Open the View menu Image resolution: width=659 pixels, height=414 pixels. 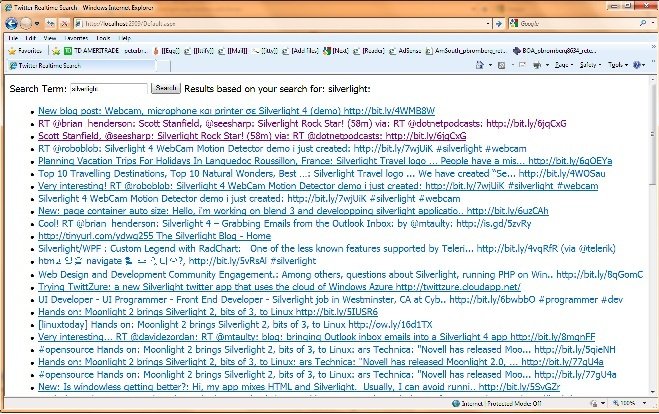coord(50,38)
